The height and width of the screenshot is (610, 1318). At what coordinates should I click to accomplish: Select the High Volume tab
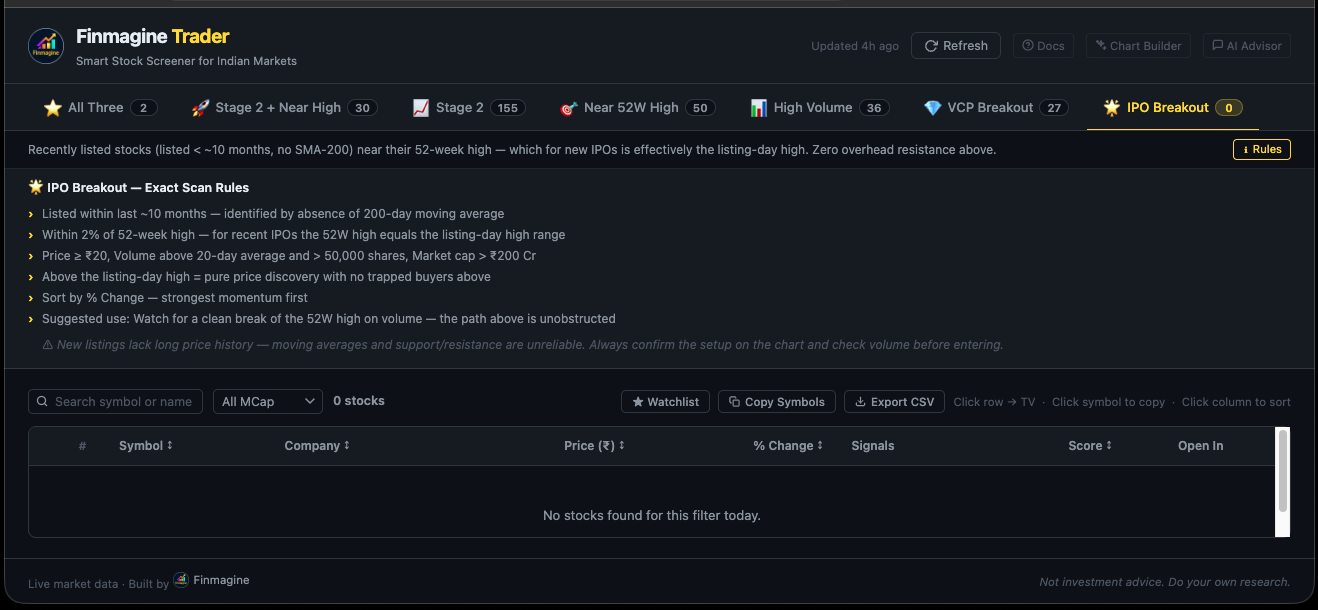(x=817, y=108)
